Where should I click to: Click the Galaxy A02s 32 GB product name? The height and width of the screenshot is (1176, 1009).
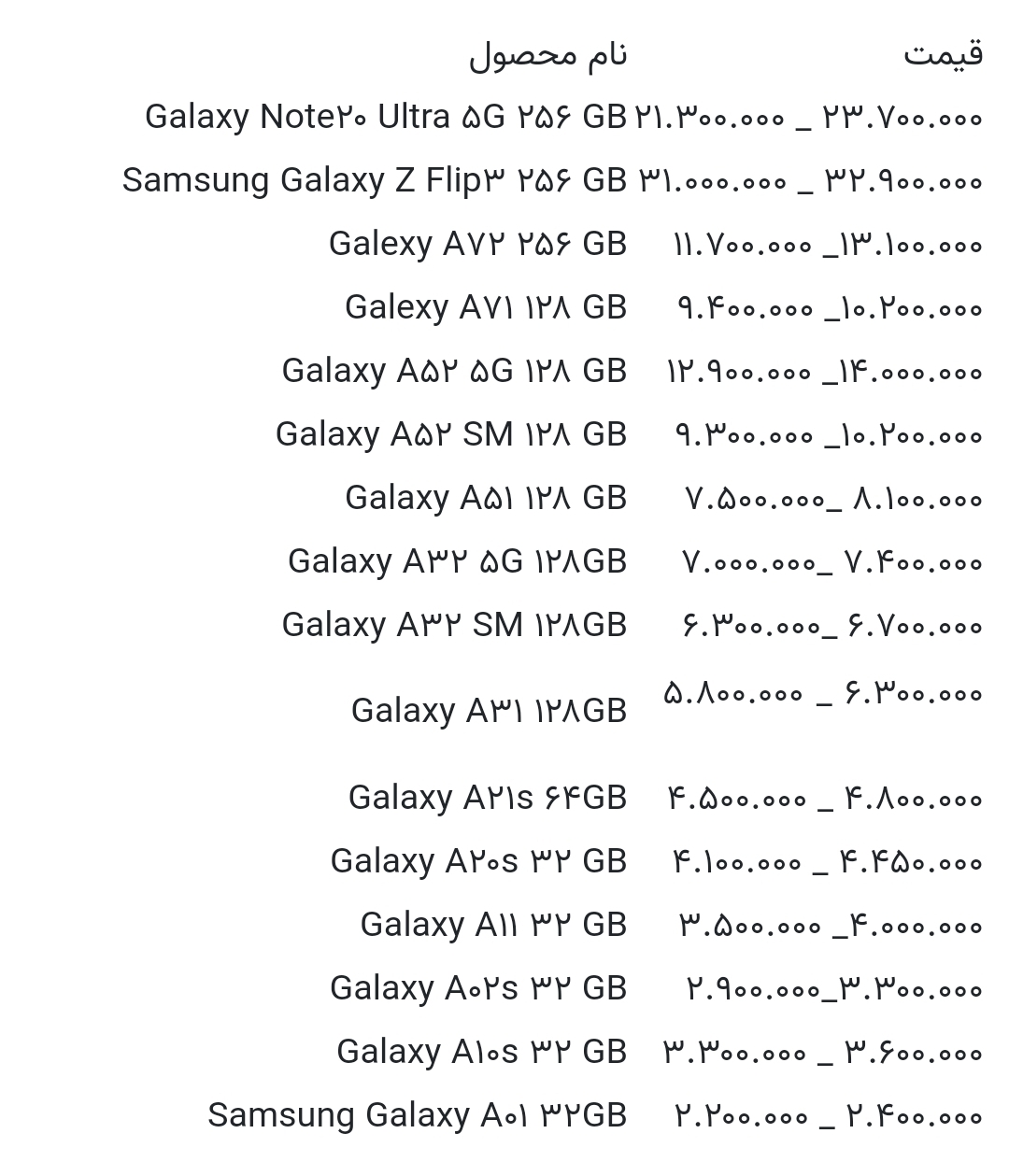[477, 988]
